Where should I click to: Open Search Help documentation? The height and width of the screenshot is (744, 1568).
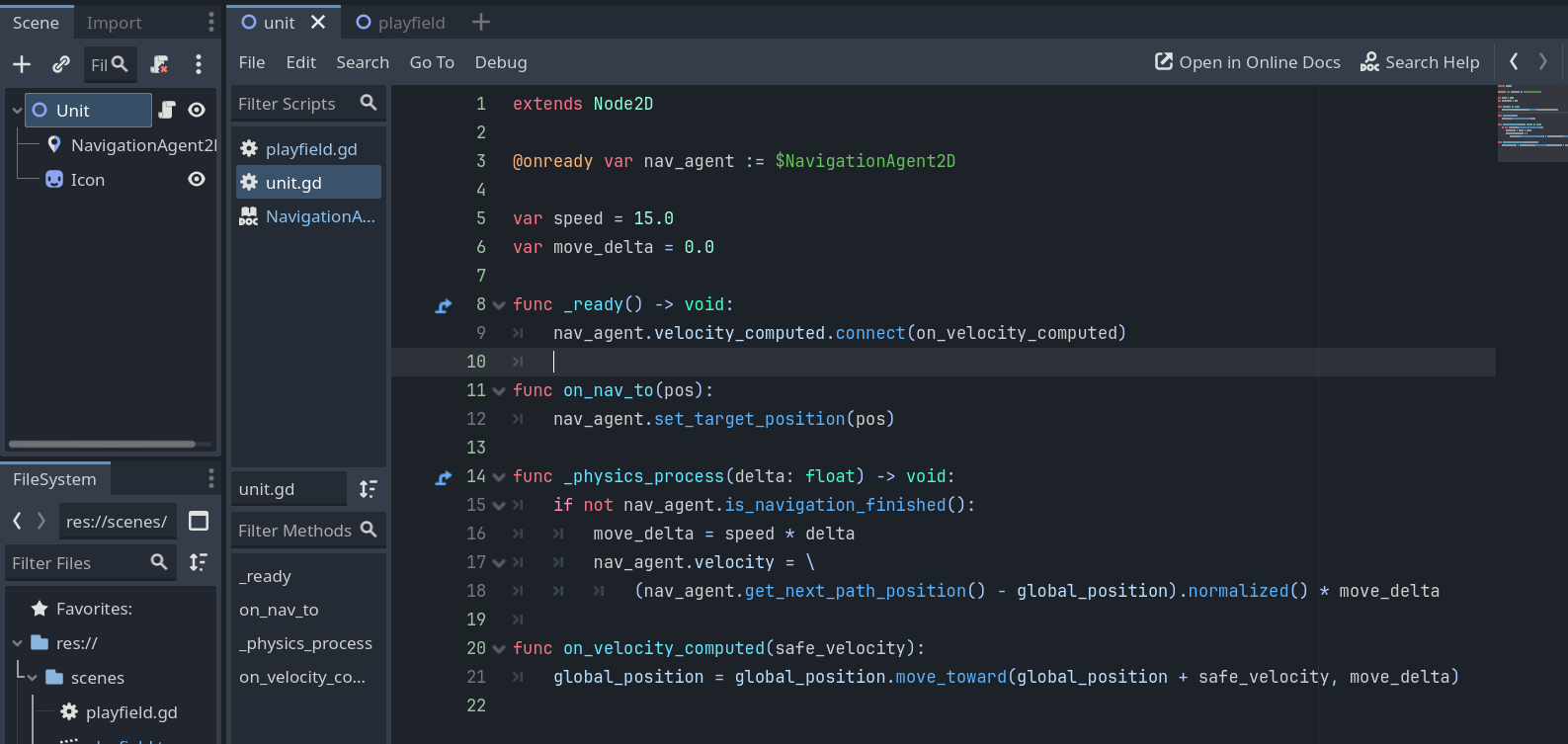pos(1420,62)
